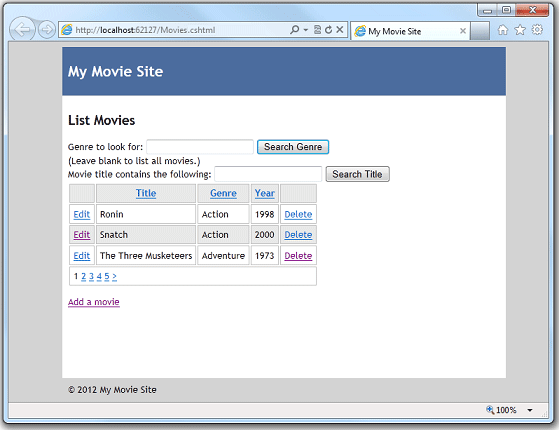Click the 1998 year cell
This screenshot has width=559, height=430.
pyautogui.click(x=265, y=214)
